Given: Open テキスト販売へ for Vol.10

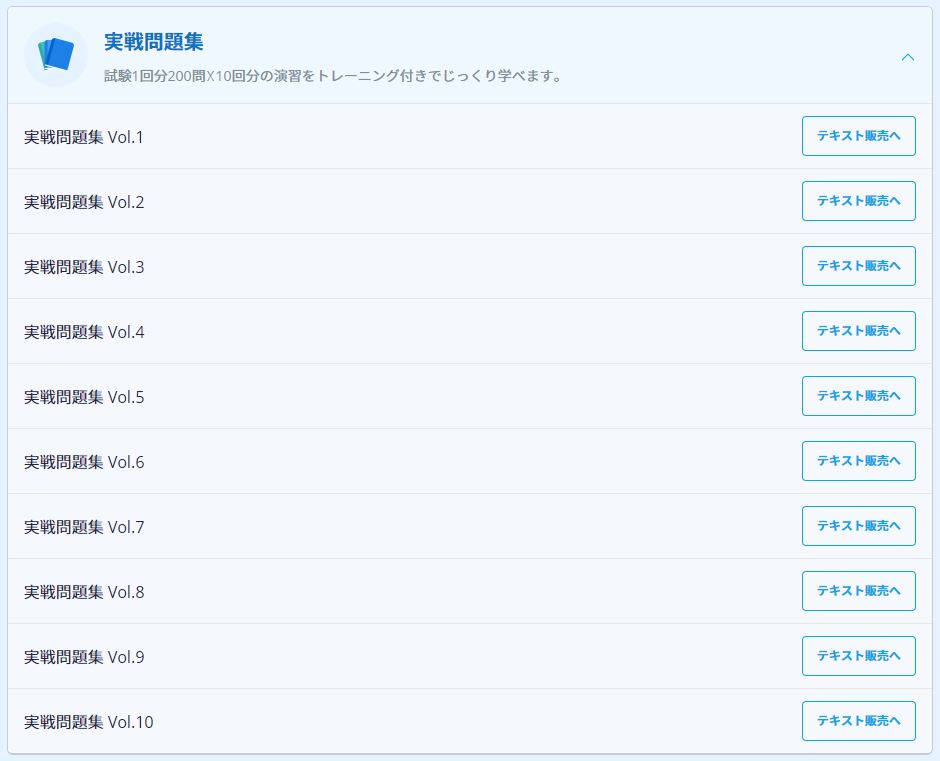Looking at the screenshot, I should click(x=858, y=721).
